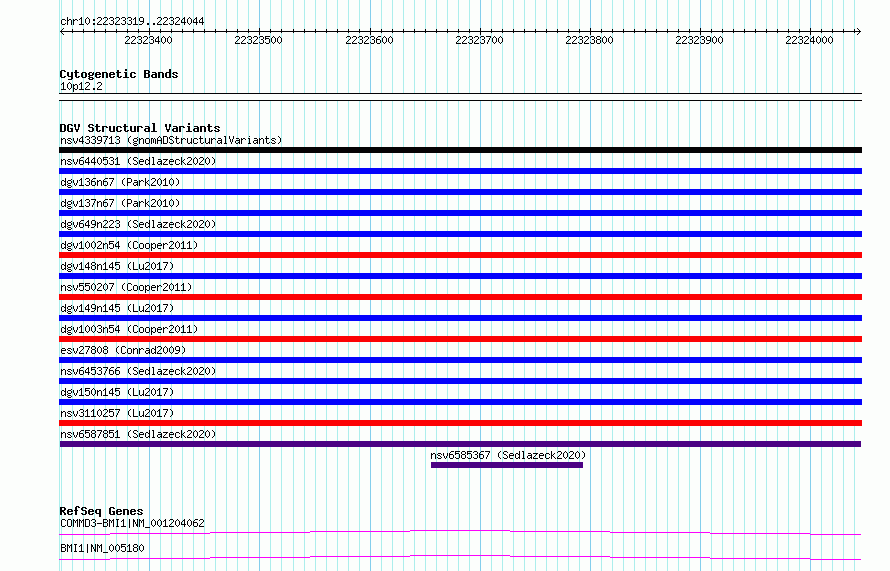Select dgv1002n54 (Cooper2011) label
The image size is (890, 571).
(129, 245)
